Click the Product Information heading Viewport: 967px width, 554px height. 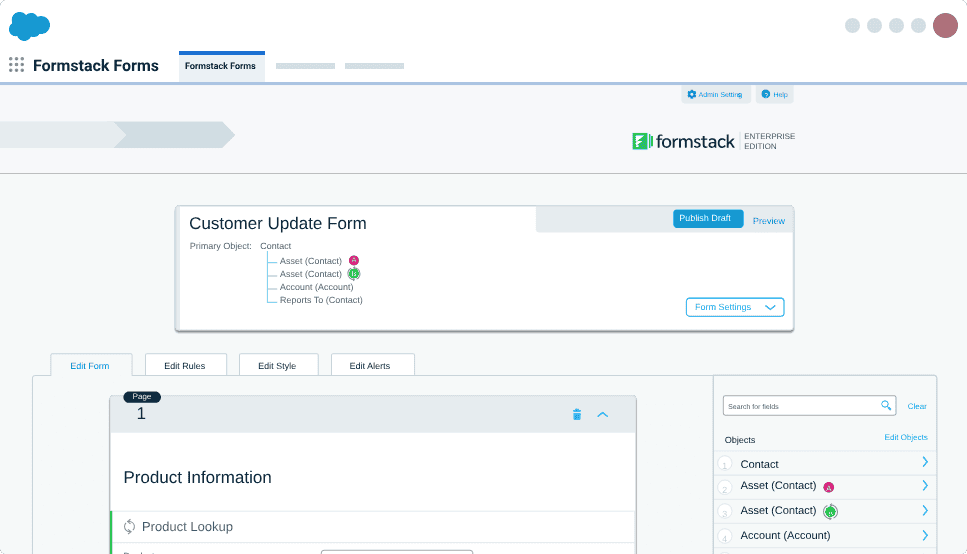(x=197, y=478)
